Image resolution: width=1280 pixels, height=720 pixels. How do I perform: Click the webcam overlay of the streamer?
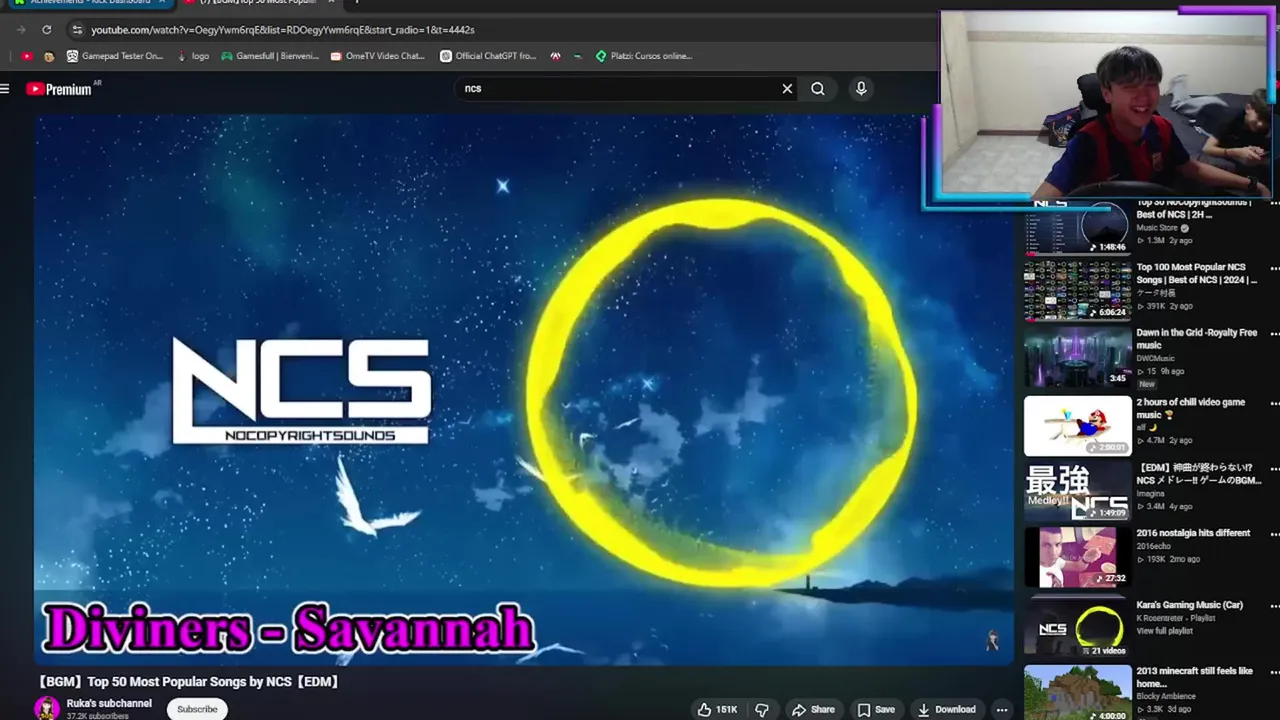[x=1105, y=105]
